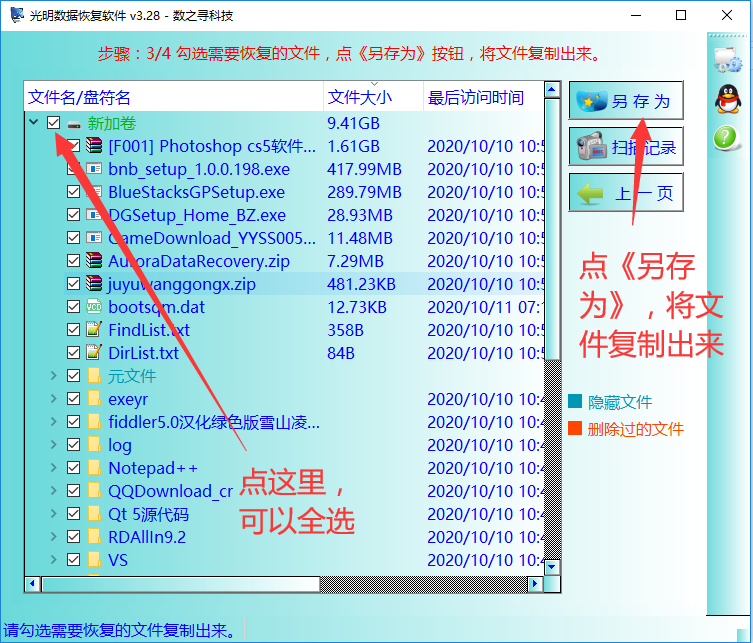Select the bnb_setup_1.0.0.198.exe file name
The width and height of the screenshot is (753, 643).
click(x=199, y=169)
